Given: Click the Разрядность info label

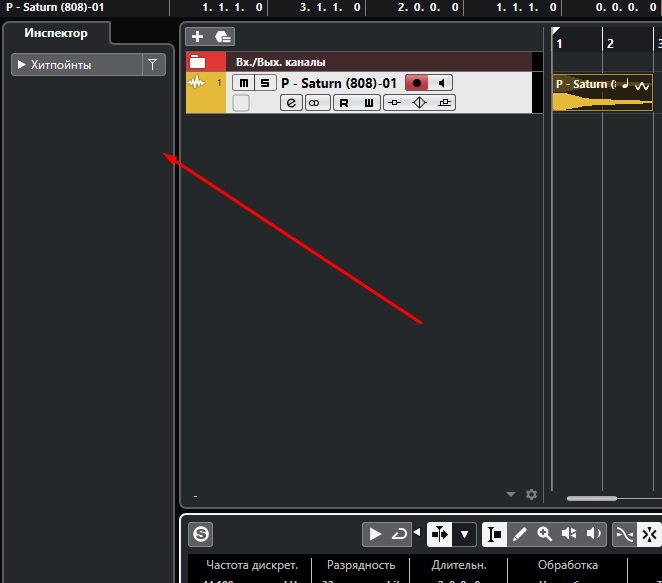Looking at the screenshot, I should 361,565.
